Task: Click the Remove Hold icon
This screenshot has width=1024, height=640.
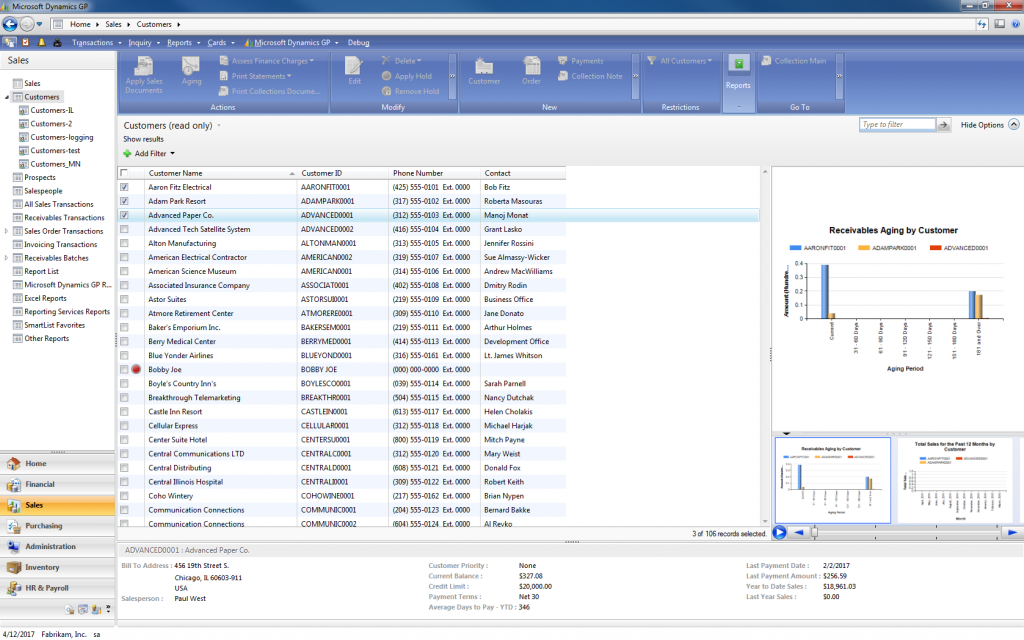Action: 387,91
